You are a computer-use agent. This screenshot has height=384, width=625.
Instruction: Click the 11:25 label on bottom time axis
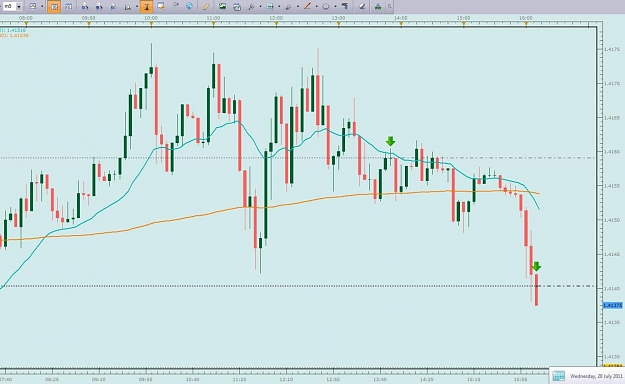(239, 380)
